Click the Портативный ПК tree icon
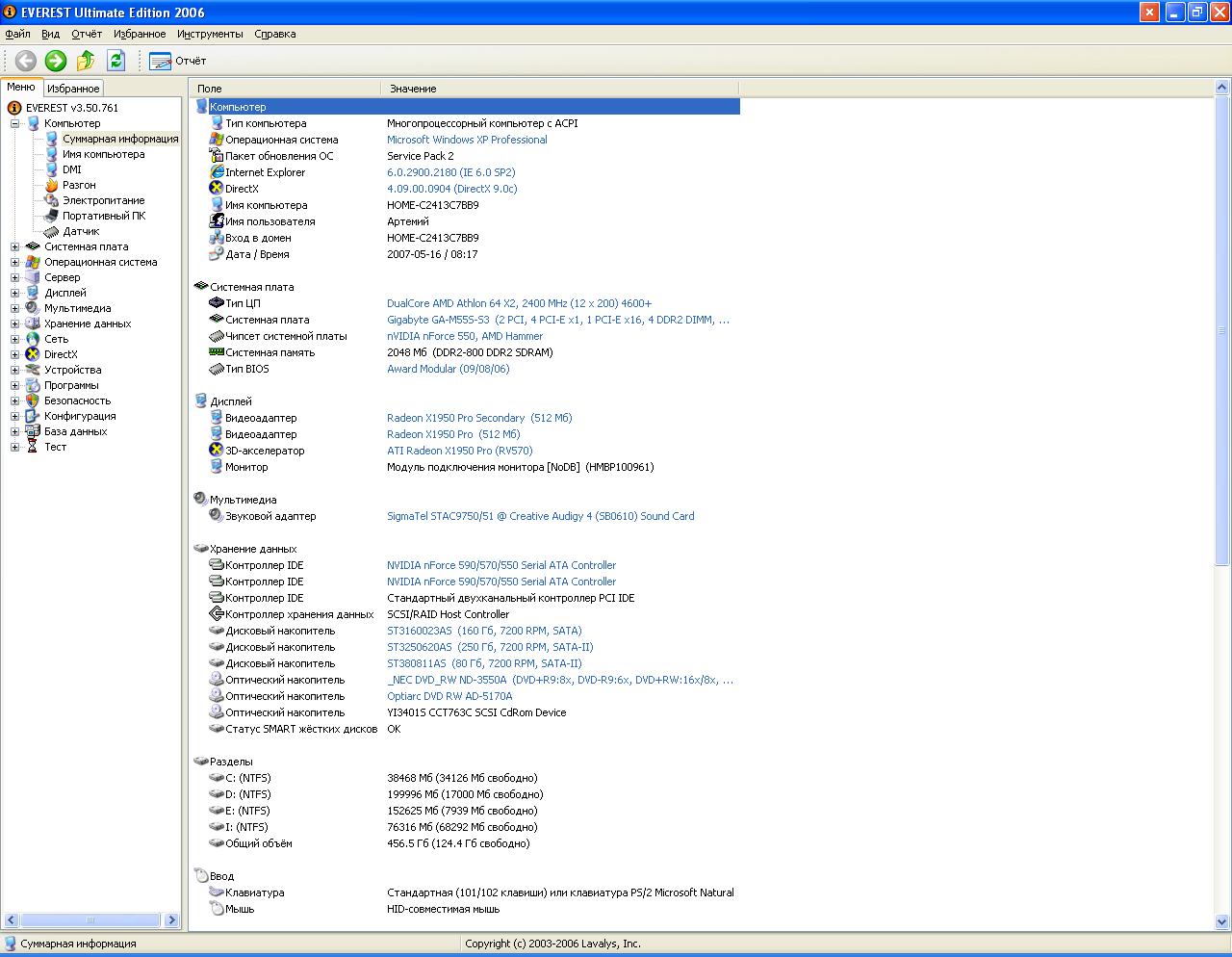The height and width of the screenshot is (957, 1232). click(x=52, y=216)
